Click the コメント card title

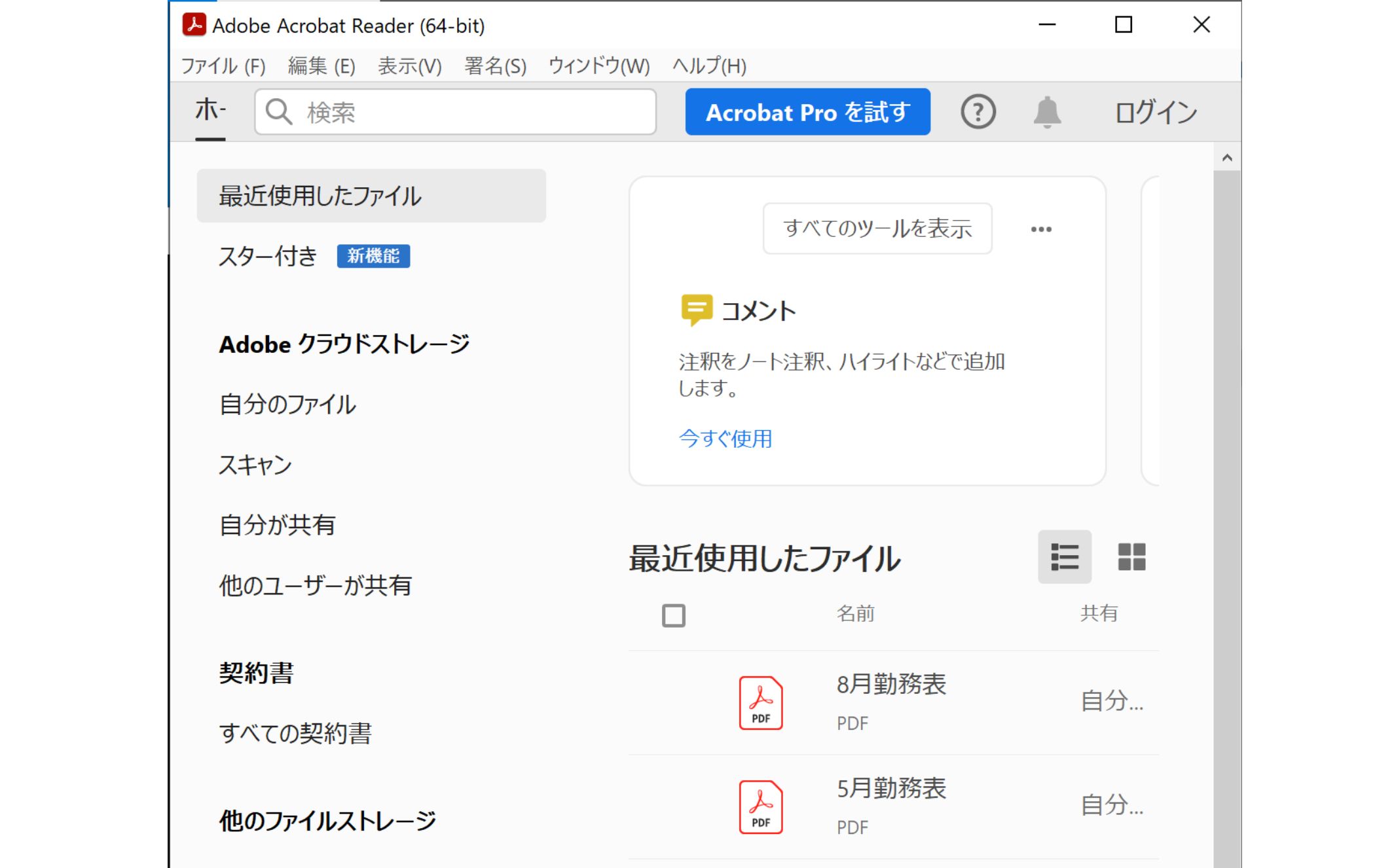point(758,311)
